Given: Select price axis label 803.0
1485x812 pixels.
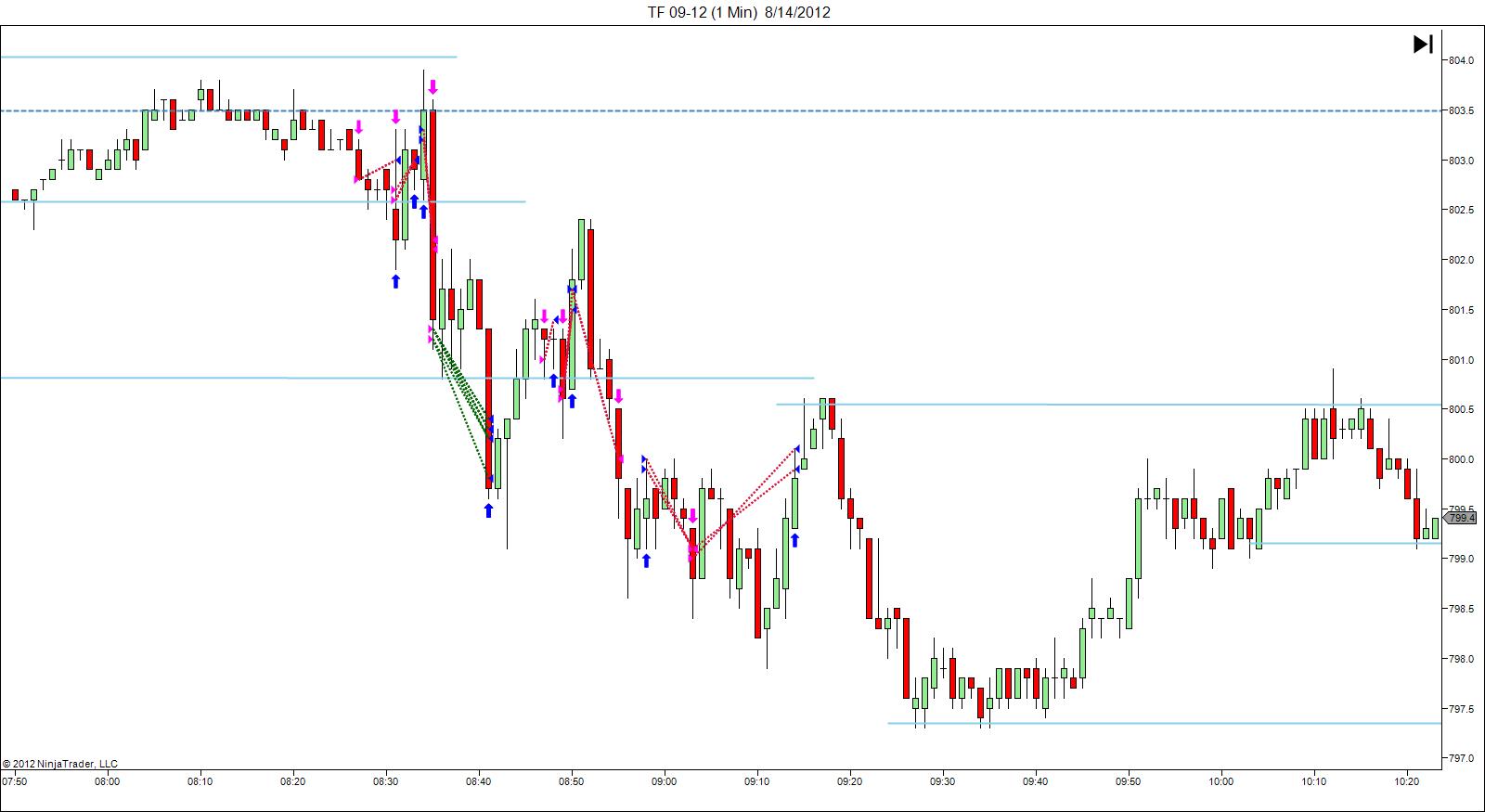Looking at the screenshot, I should 1461,161.
